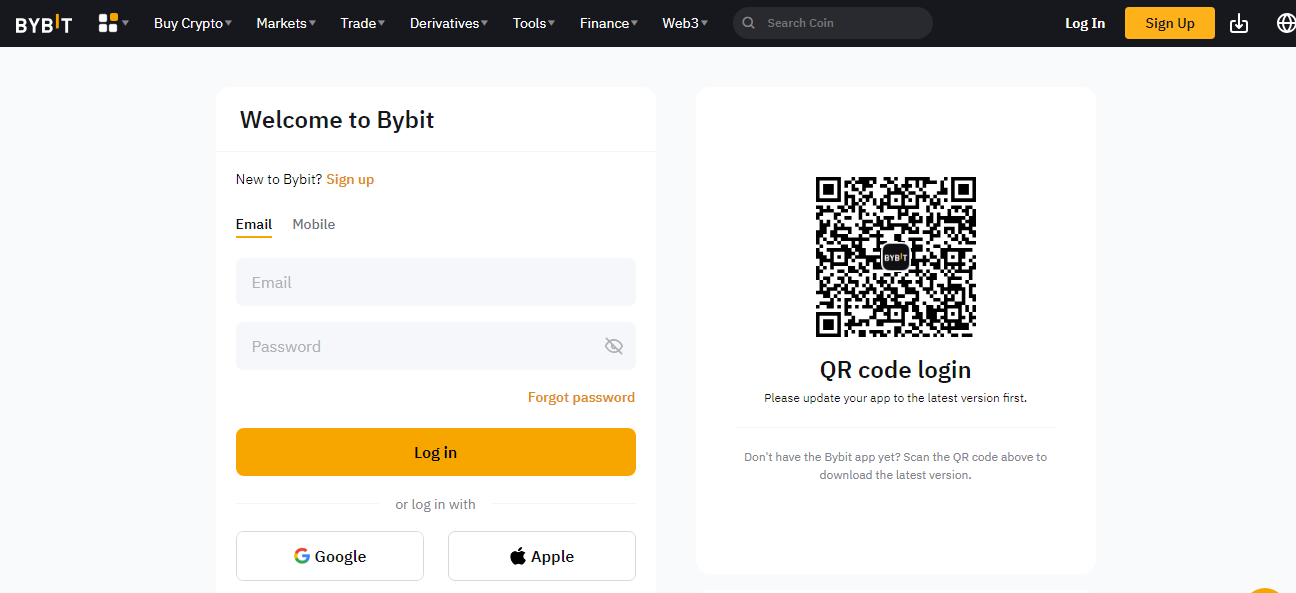Click the Sign up link under Welcome
The width and height of the screenshot is (1296, 593).
point(350,179)
